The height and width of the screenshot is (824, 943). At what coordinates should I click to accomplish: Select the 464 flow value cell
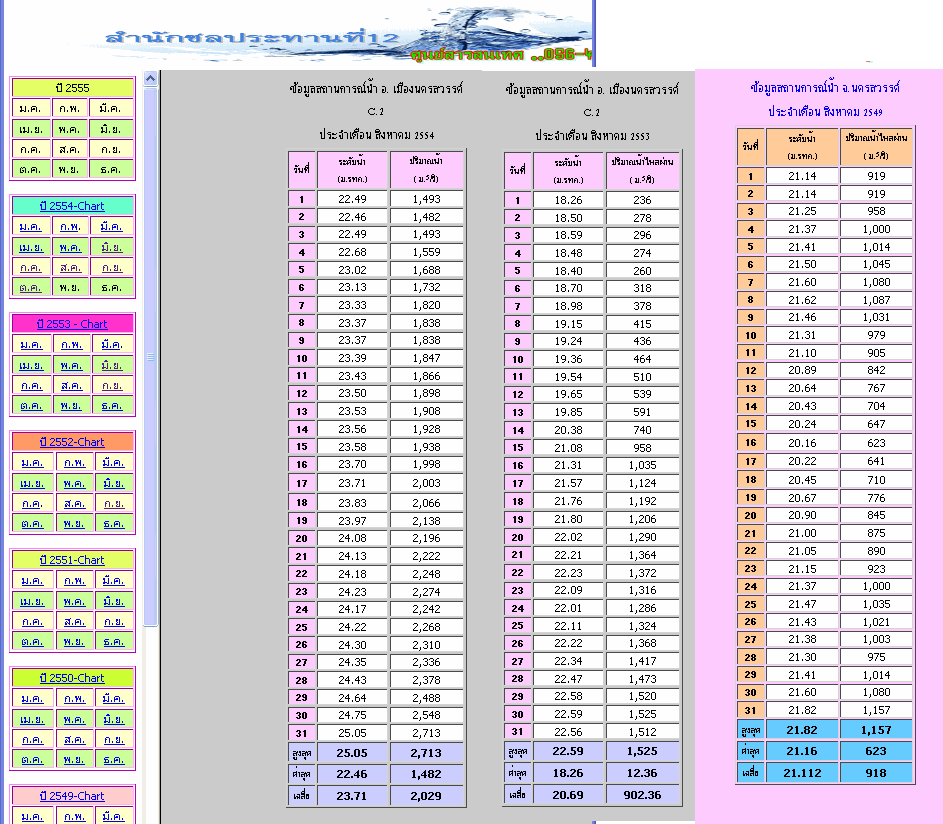(x=642, y=359)
